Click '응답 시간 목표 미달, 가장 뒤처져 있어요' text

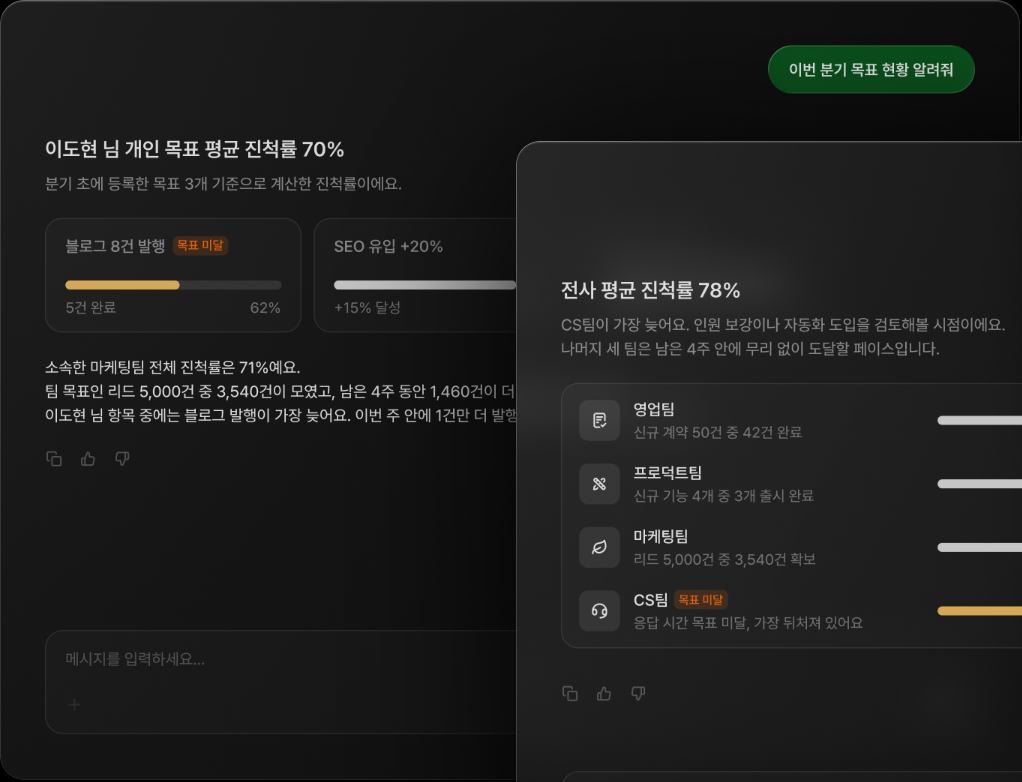coord(748,622)
